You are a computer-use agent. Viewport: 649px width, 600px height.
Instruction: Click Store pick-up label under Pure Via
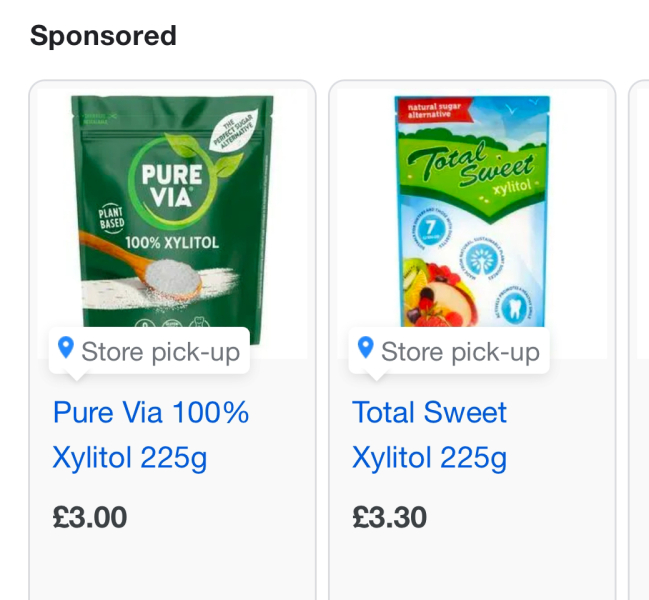[160, 351]
